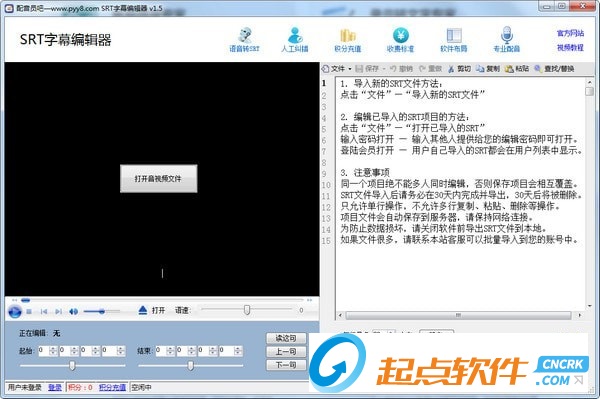Click the 登录 login link in status bar
Viewport: 600px width, 399px height.
click(x=55, y=388)
